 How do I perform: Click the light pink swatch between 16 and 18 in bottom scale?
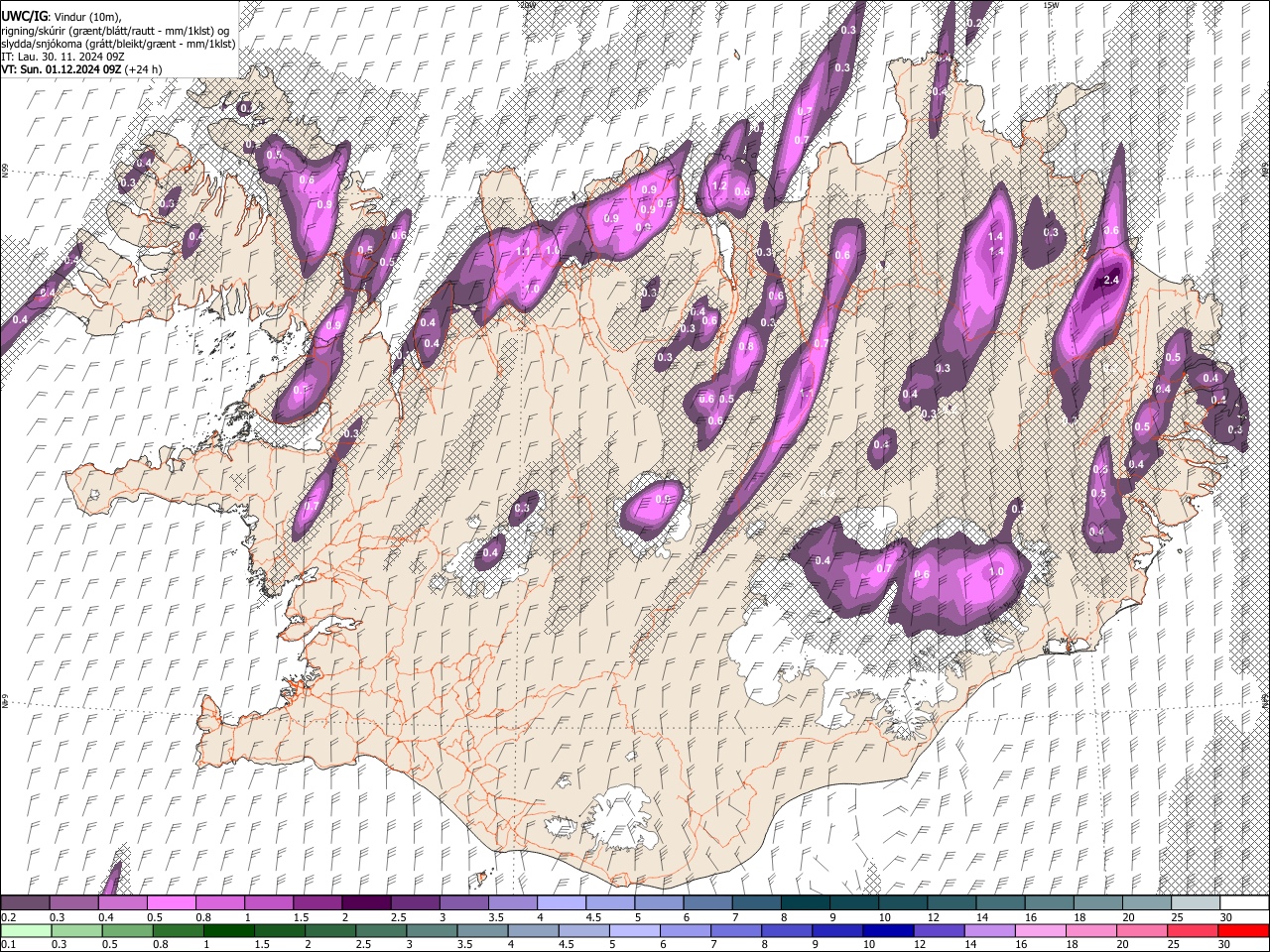click(x=1041, y=930)
